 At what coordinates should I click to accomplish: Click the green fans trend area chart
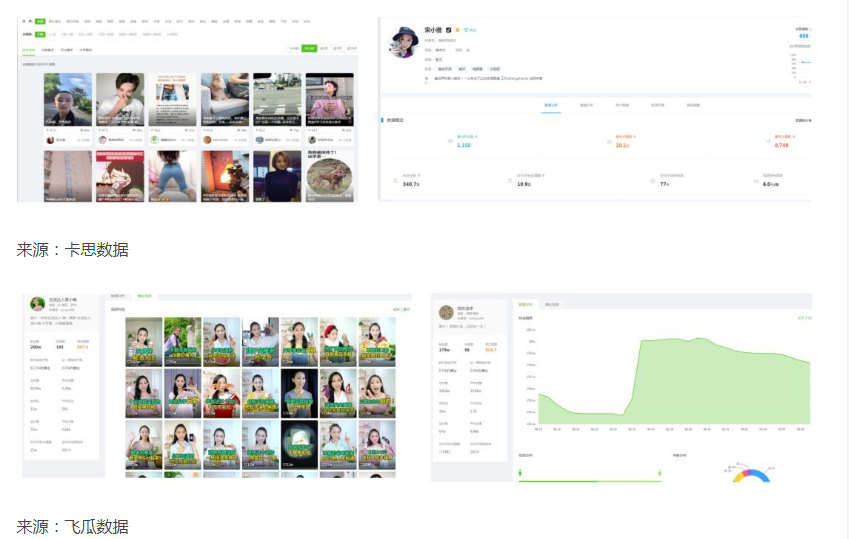(674, 381)
